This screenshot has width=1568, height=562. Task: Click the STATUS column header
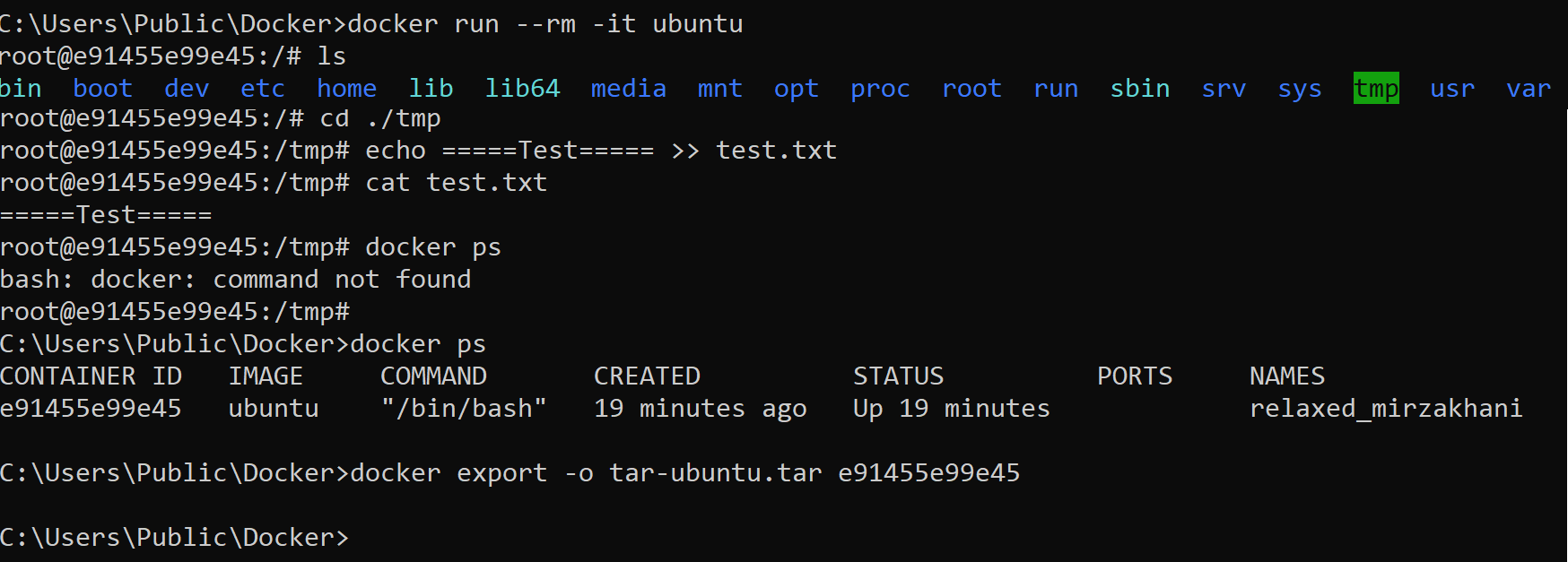pyautogui.click(x=898, y=376)
